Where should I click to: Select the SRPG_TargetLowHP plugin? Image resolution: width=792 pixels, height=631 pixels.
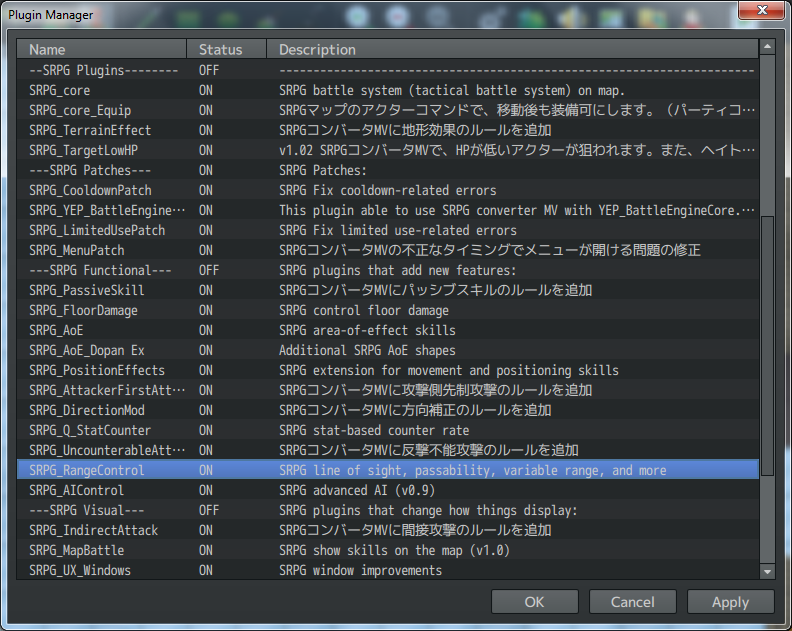point(387,150)
